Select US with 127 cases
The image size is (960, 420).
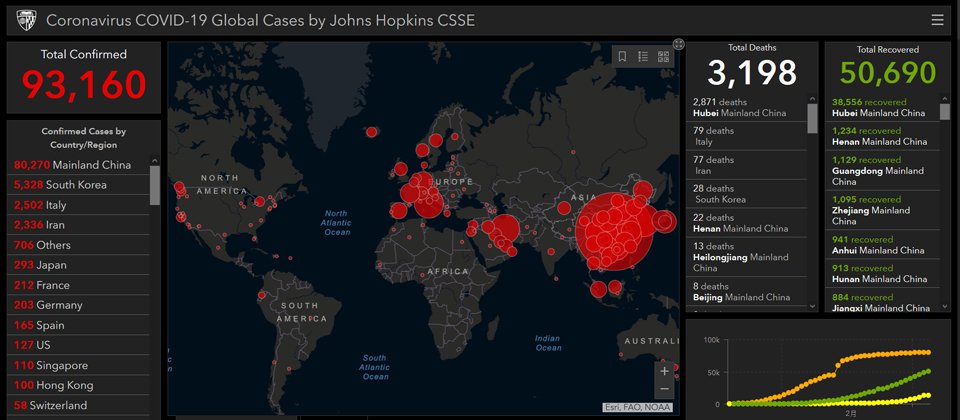(78, 345)
